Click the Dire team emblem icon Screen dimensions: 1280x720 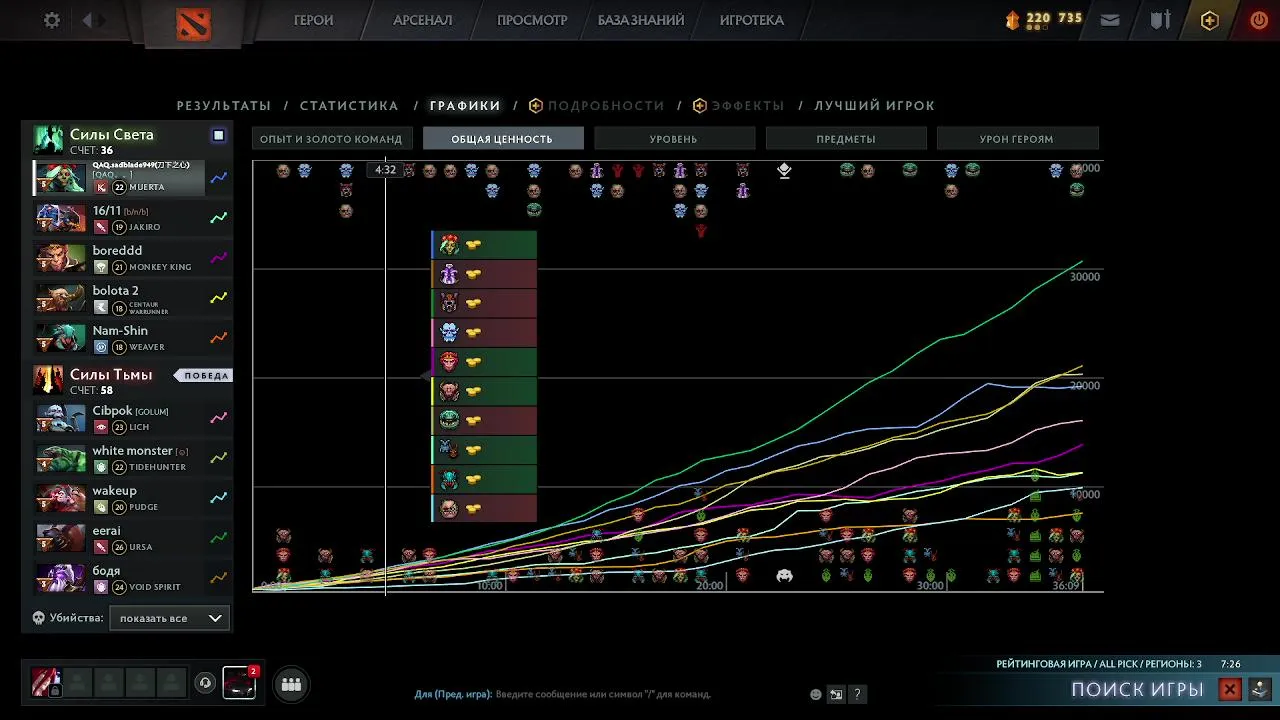(x=48, y=380)
